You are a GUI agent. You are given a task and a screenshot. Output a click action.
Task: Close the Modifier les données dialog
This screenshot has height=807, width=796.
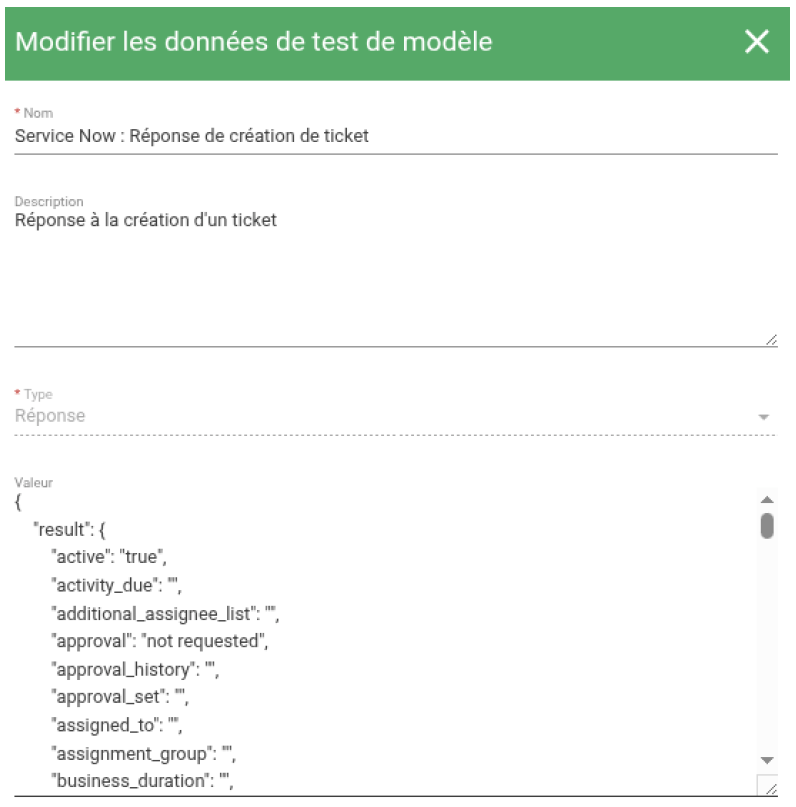coord(757,41)
